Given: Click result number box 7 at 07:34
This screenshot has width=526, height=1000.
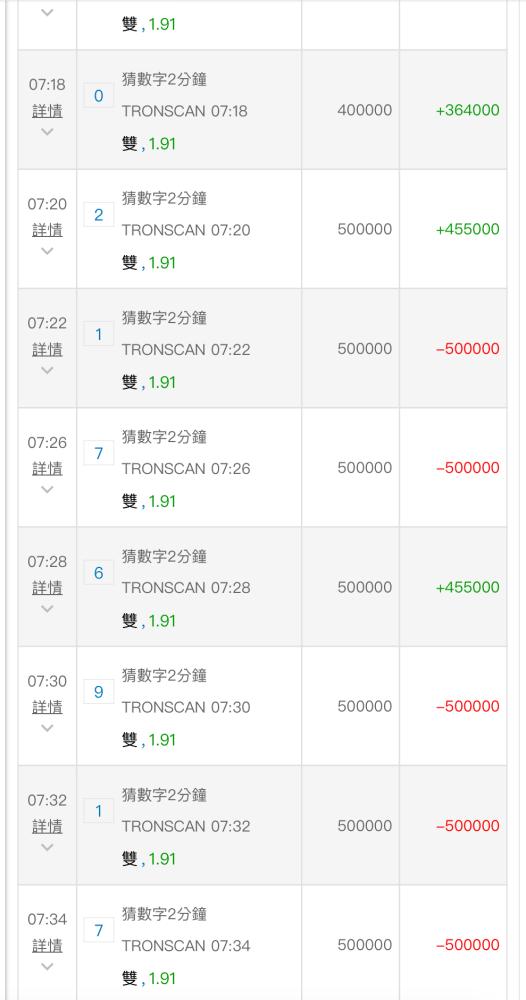Looking at the screenshot, I should click(99, 930).
